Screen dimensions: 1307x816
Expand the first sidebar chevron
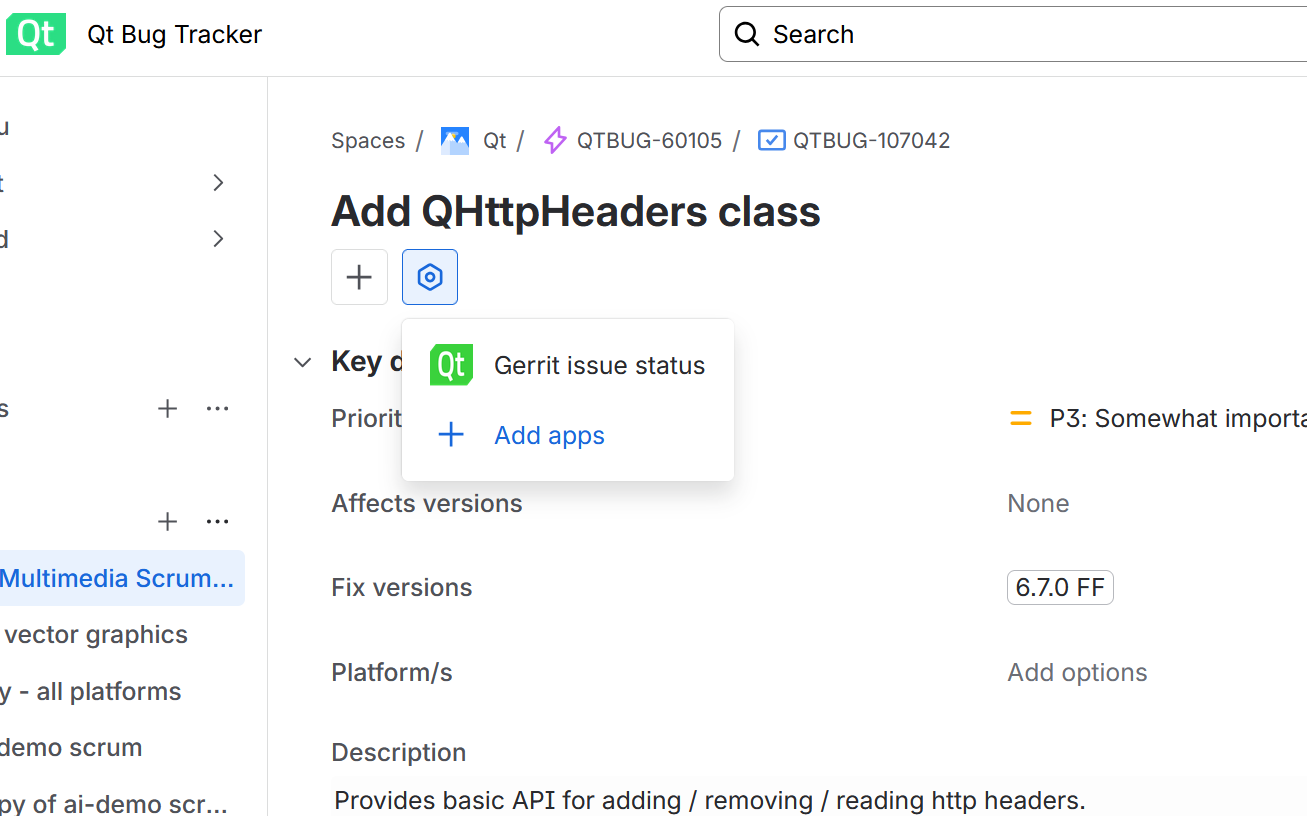219,183
